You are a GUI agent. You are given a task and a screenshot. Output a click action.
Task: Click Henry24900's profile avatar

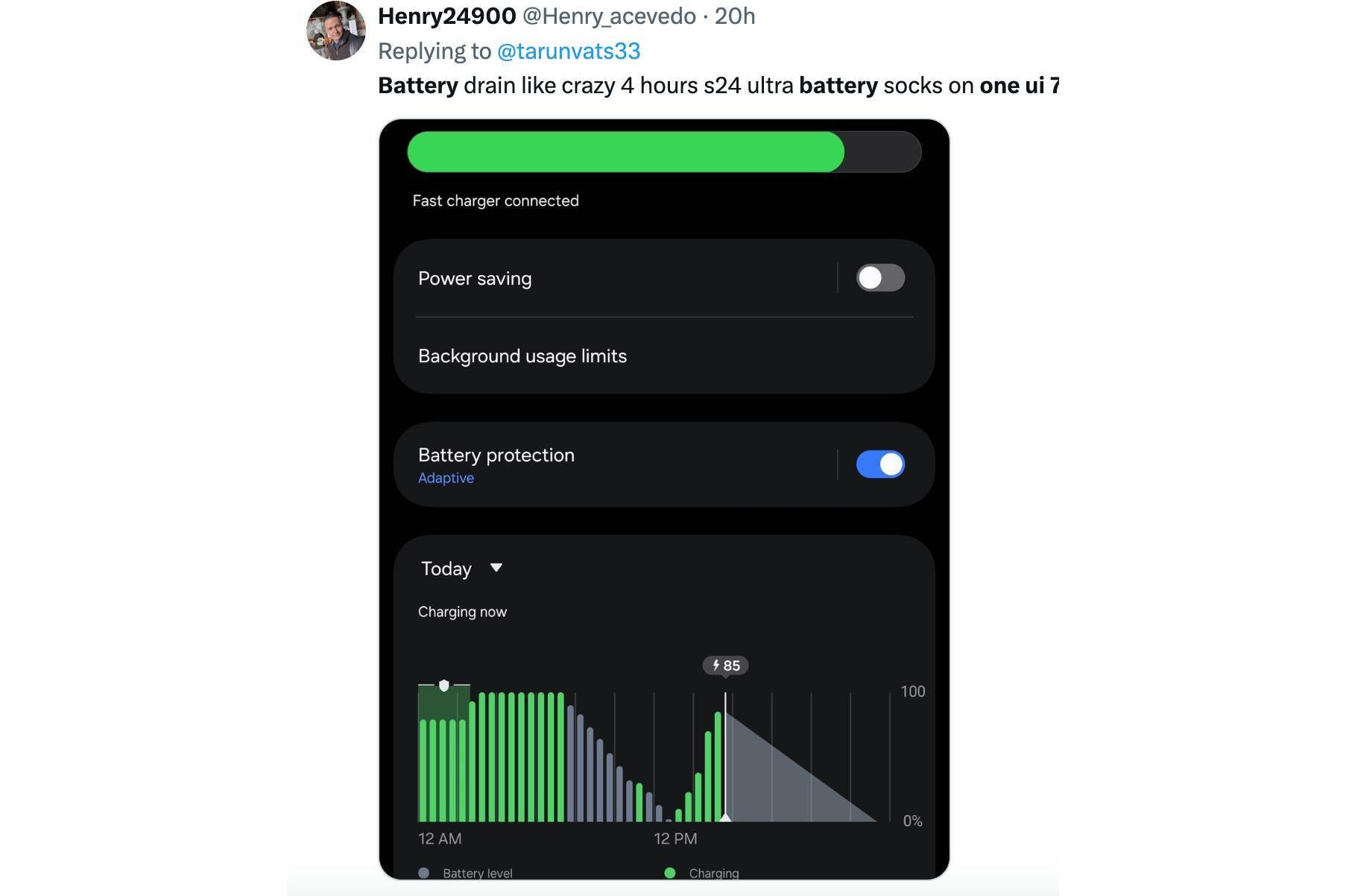coord(335,30)
